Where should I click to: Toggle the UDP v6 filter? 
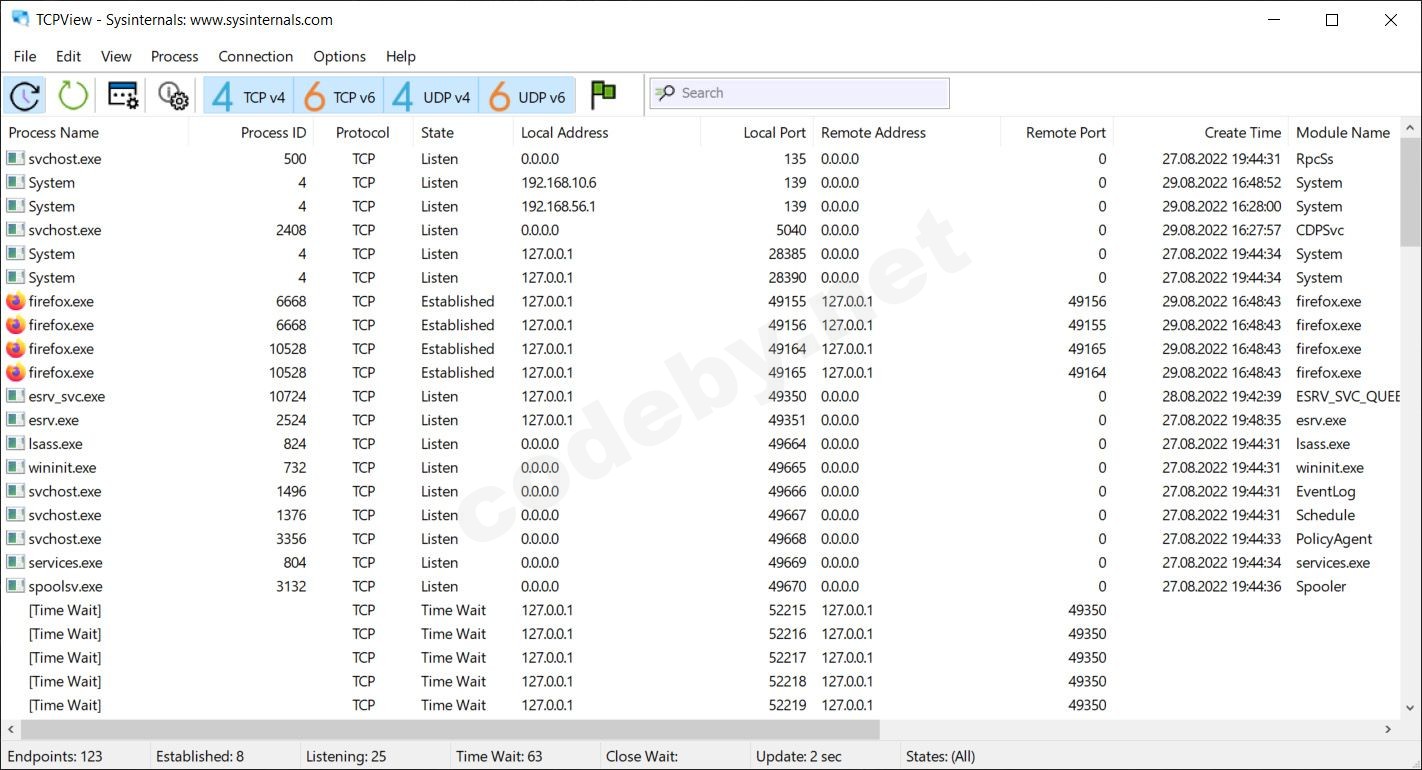pyautogui.click(x=527, y=96)
